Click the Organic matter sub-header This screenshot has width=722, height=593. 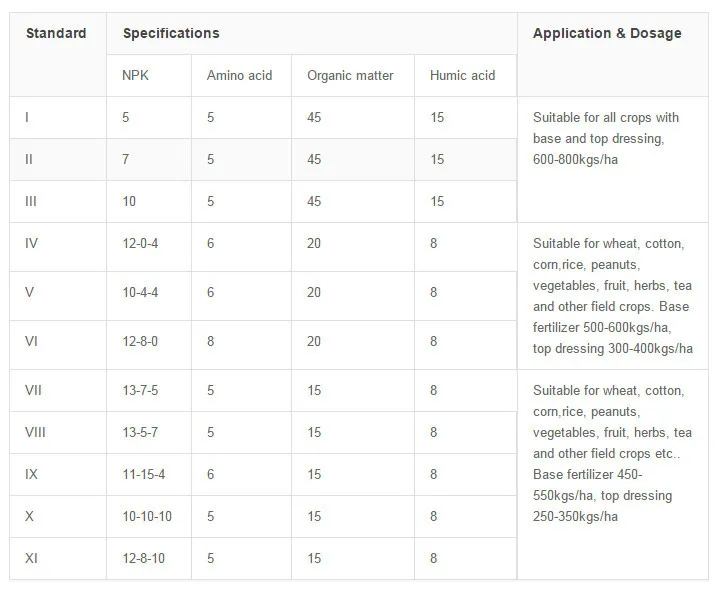(350, 76)
